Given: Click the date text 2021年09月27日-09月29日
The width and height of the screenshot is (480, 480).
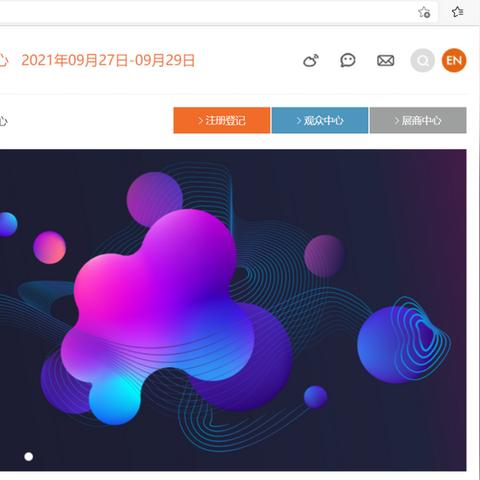Looking at the screenshot, I should click(108, 61).
